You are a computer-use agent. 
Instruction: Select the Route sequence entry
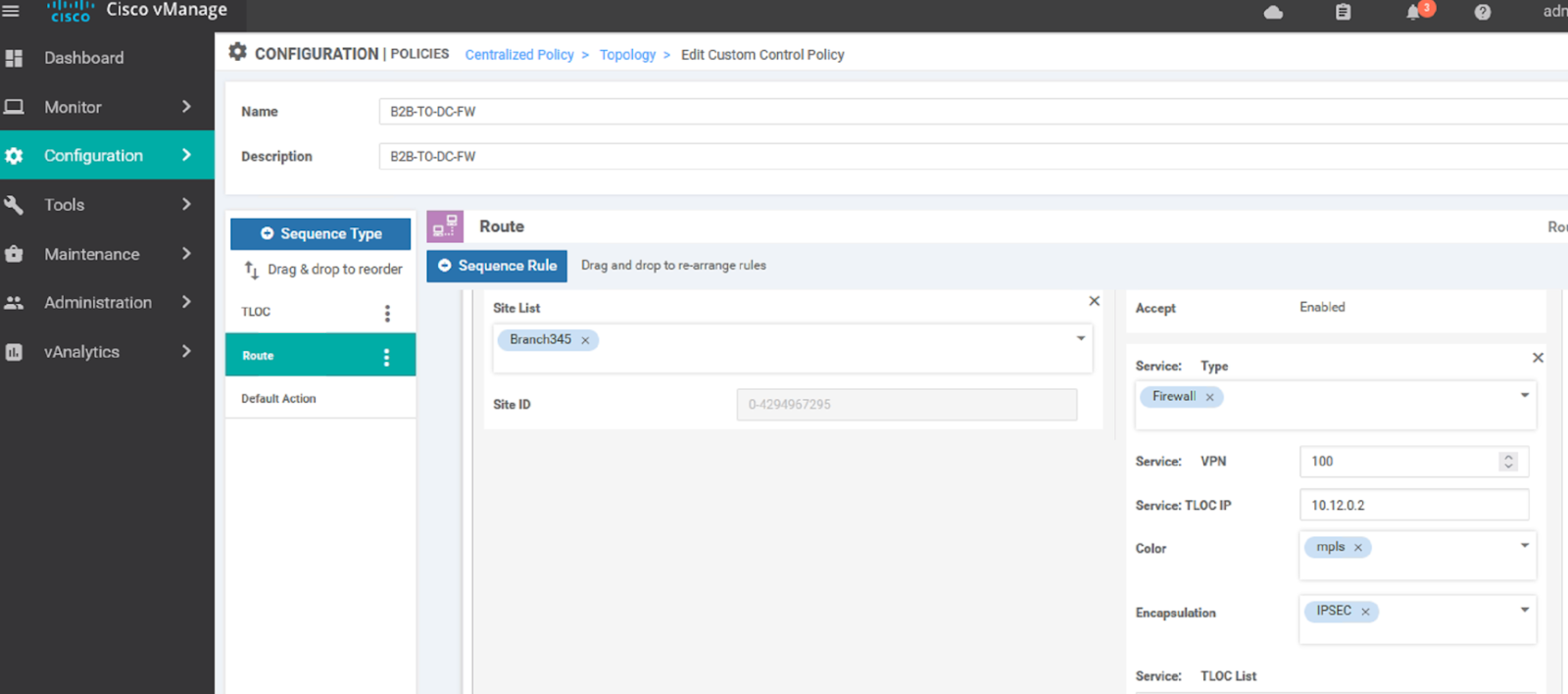320,355
